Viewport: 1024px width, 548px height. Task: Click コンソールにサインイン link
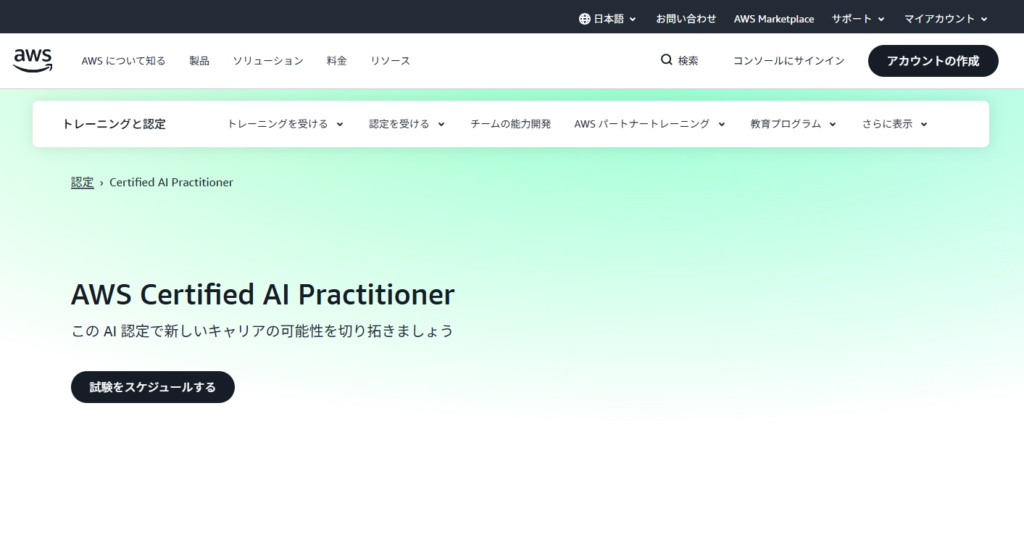click(x=788, y=61)
